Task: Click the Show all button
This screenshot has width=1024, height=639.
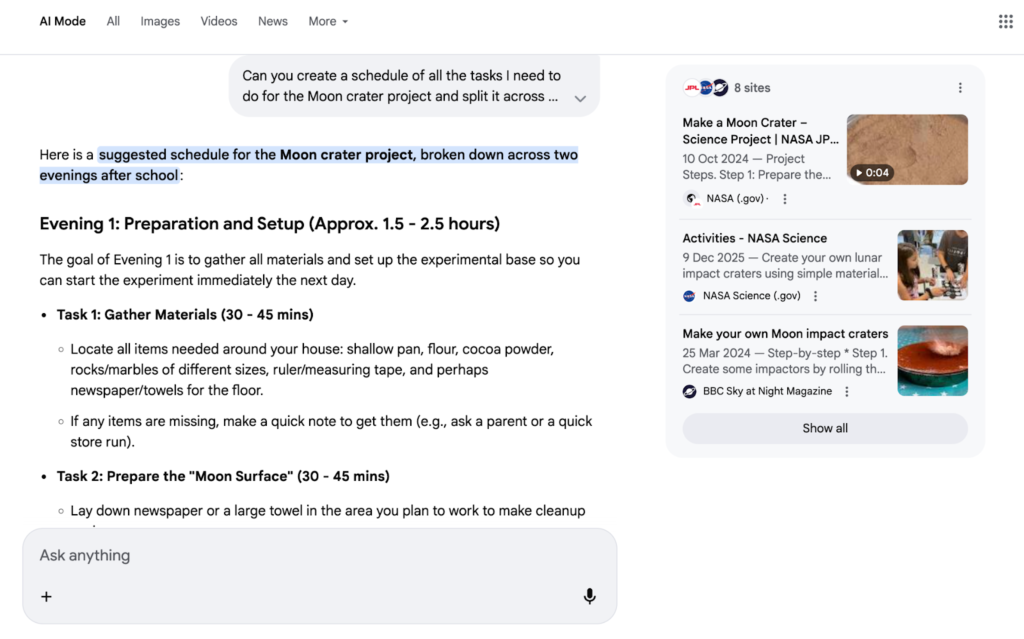Action: click(824, 428)
